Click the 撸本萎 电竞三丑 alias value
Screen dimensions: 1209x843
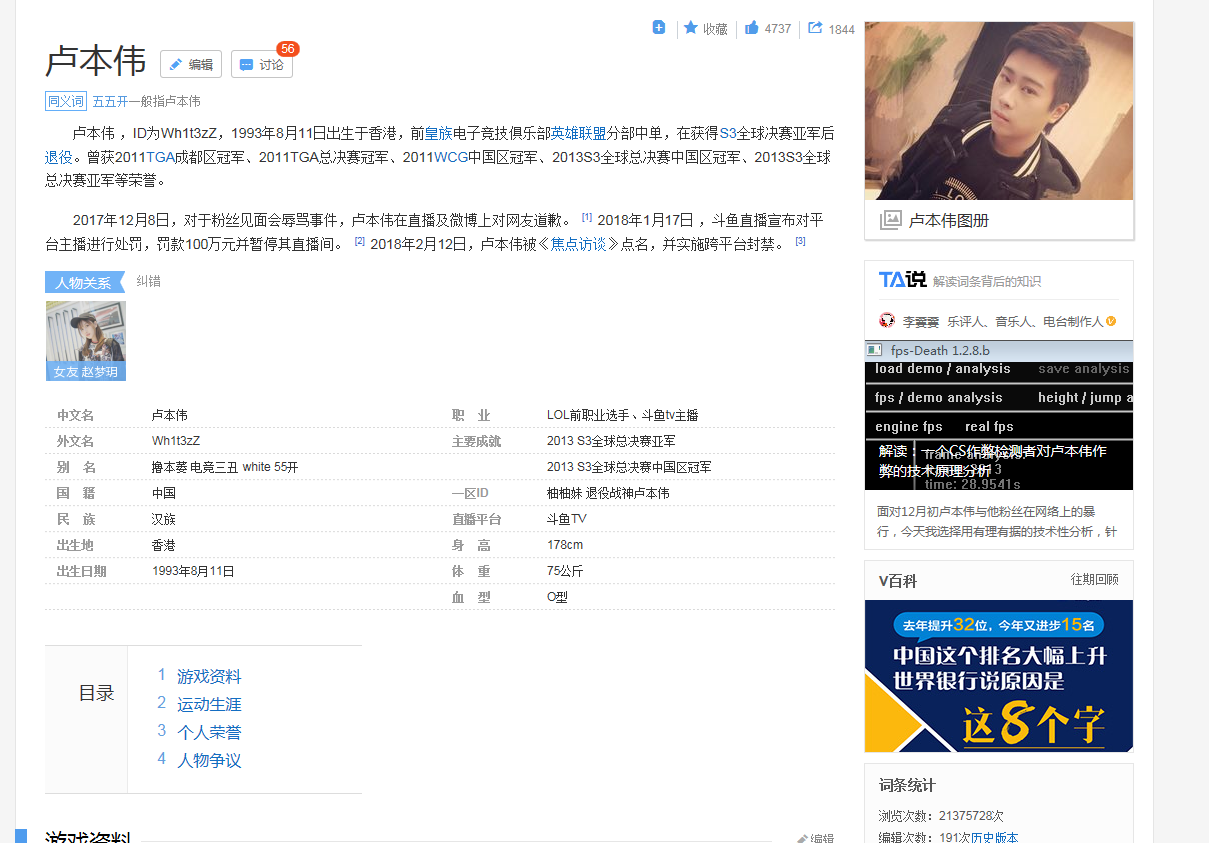pyautogui.click(x=225, y=467)
